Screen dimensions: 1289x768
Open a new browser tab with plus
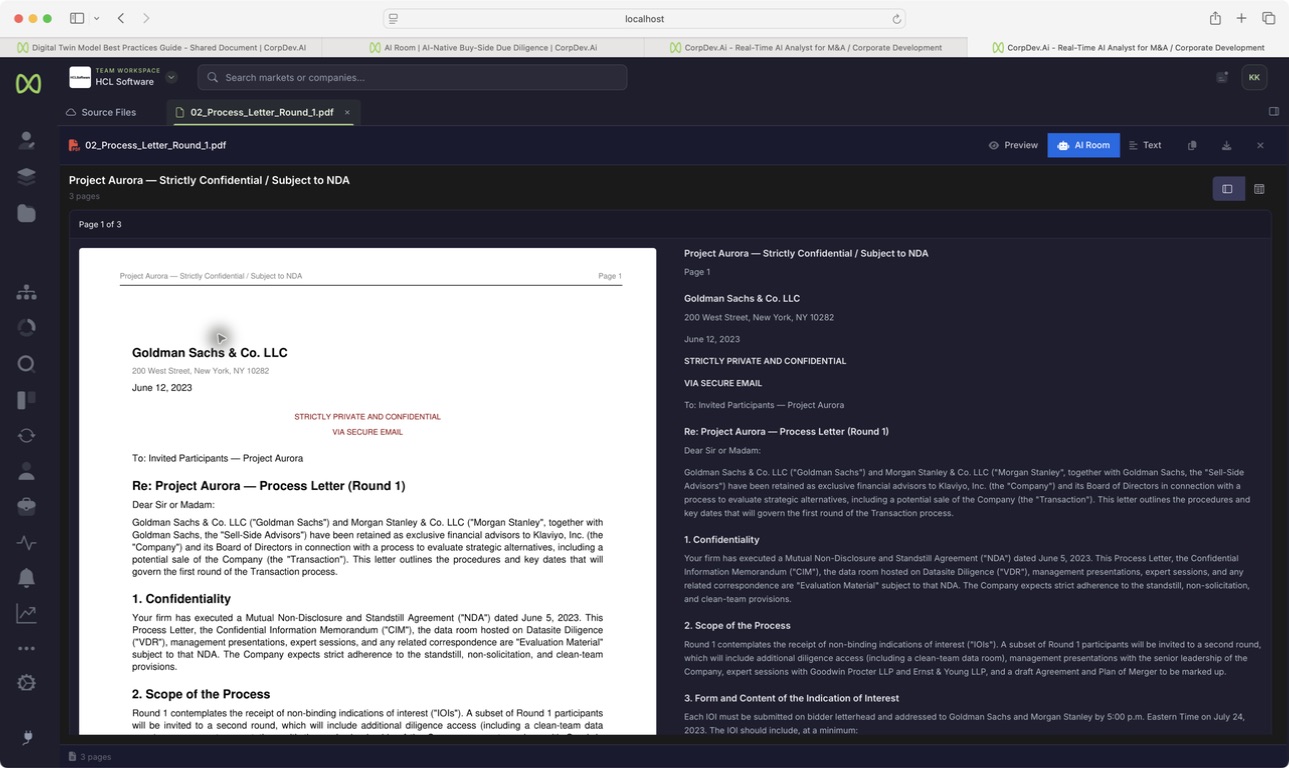[1241, 18]
